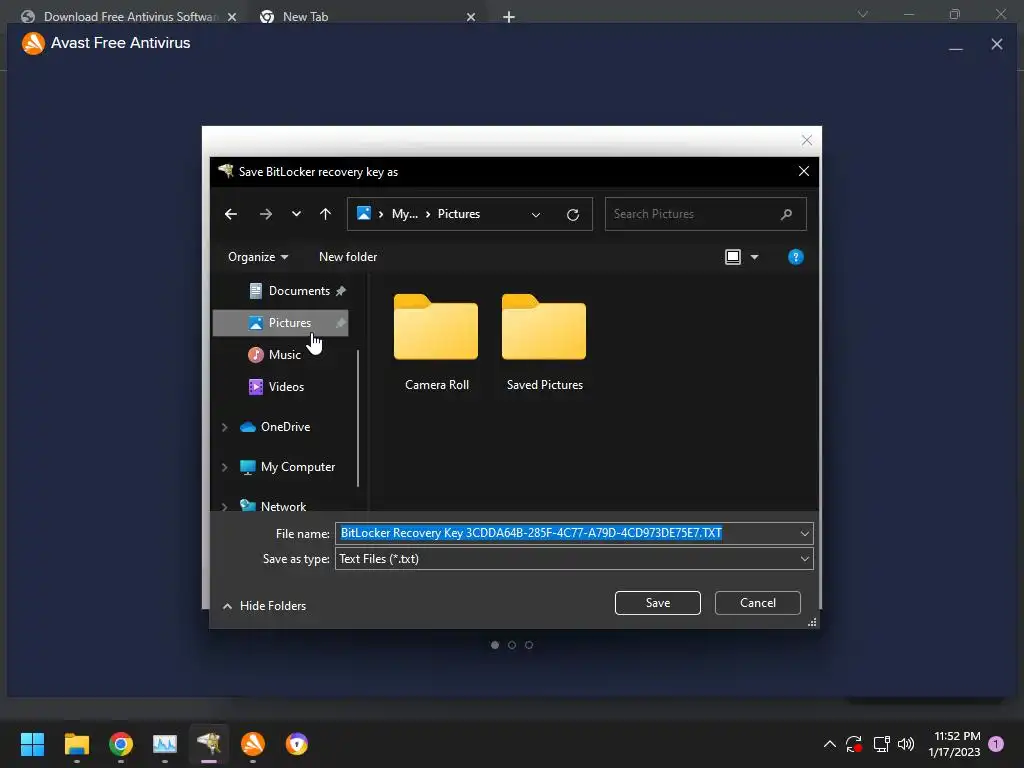
Task: Open the browser tab search chevron
Action: [x=863, y=14]
